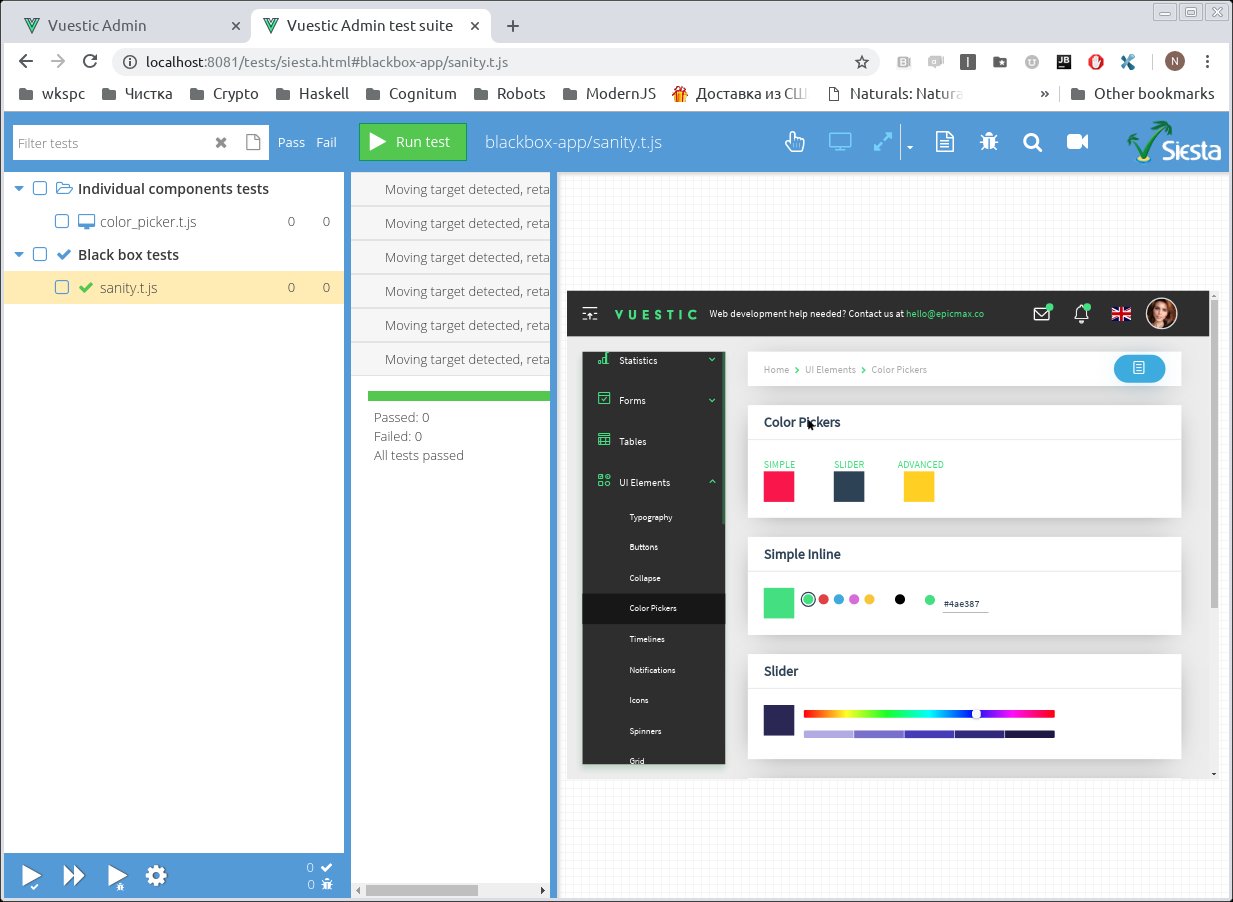Collapse the UI Elements sidebar menu
The image size is (1233, 902).
click(x=712, y=482)
